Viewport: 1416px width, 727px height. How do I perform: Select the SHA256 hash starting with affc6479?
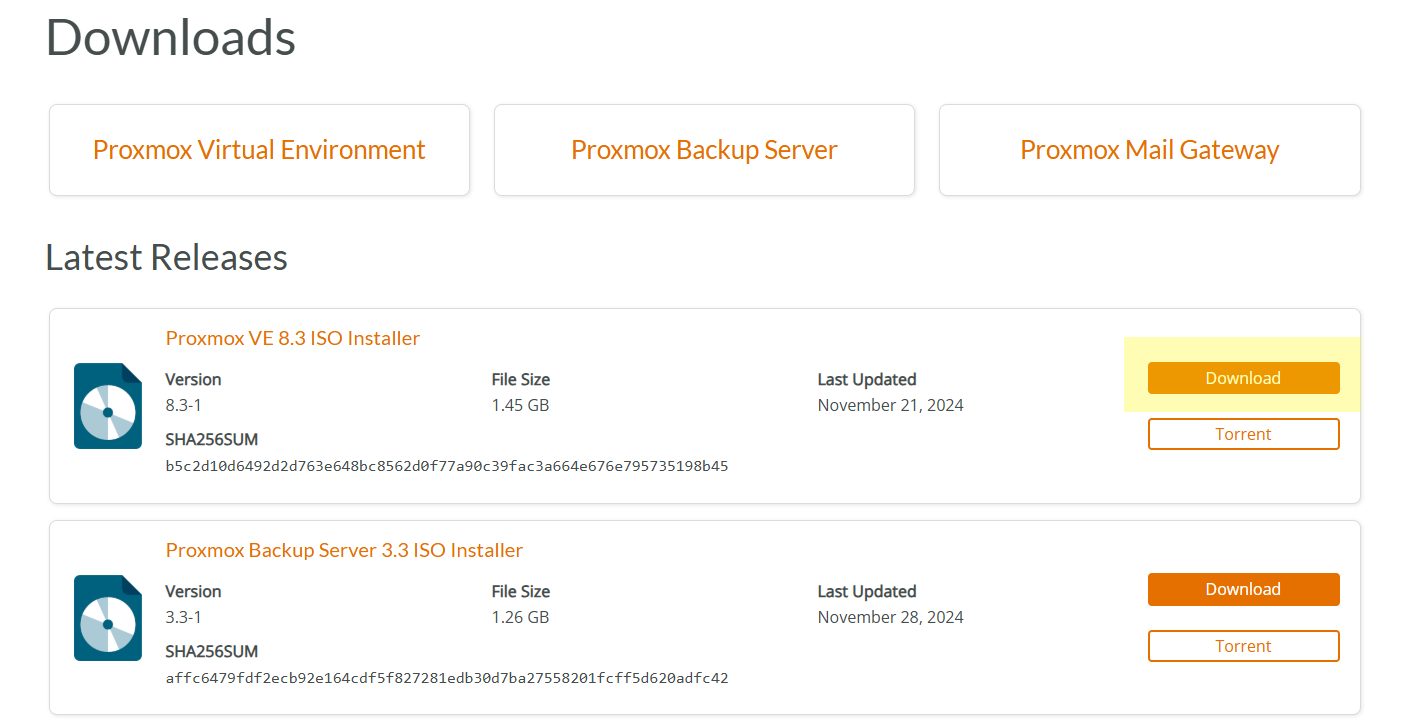click(x=447, y=678)
